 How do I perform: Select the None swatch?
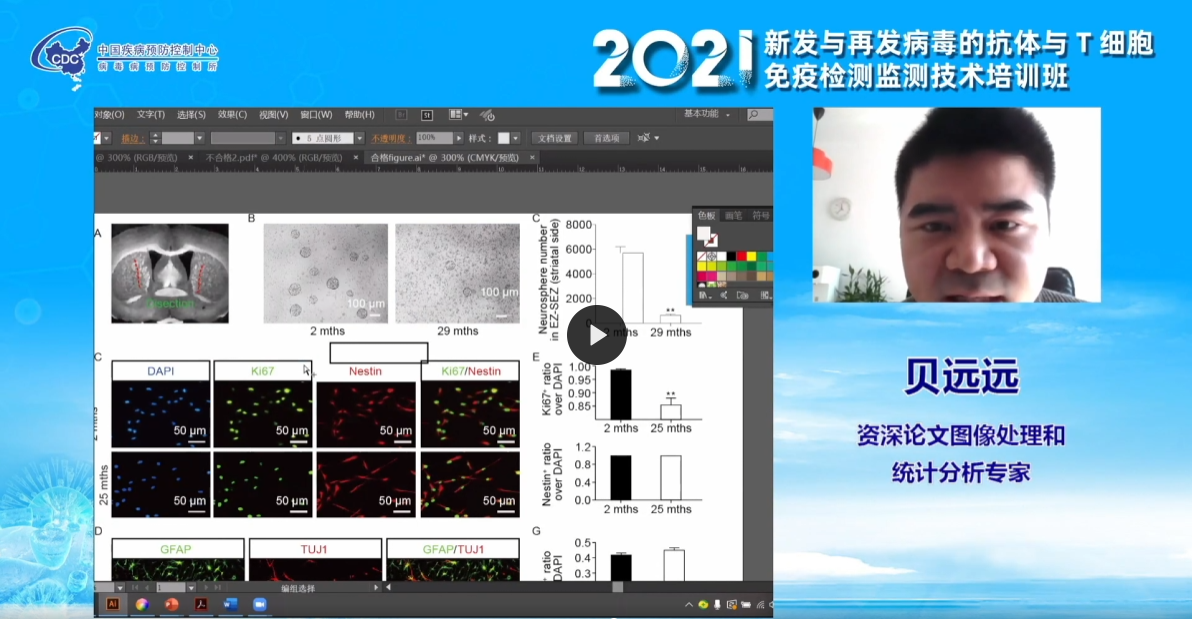(702, 256)
